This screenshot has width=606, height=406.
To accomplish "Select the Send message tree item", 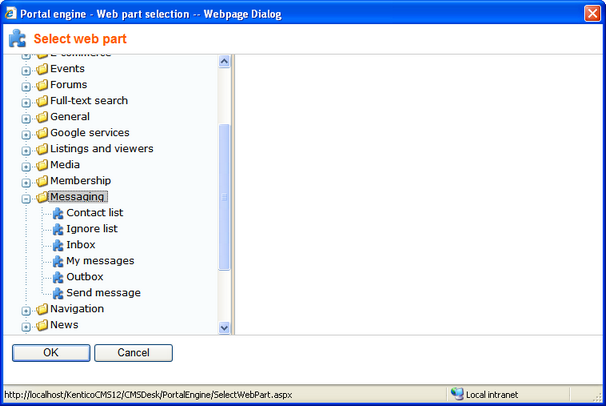I will (103, 293).
